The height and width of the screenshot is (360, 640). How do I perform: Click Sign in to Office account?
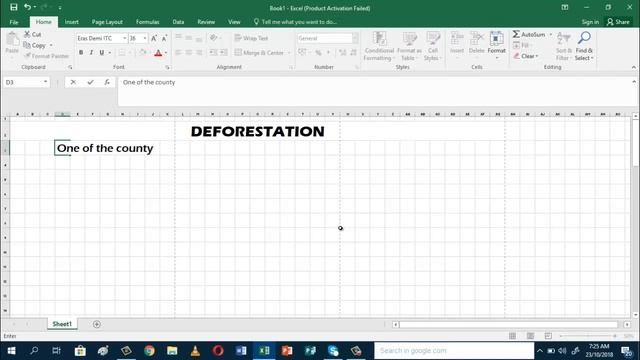[x=590, y=22]
